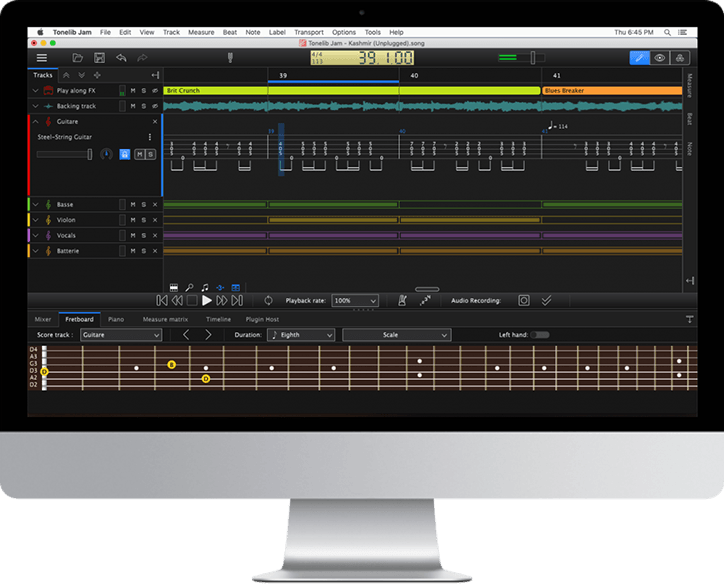
Task: Click the Blues Breaker orange effect region
Action: [612, 90]
